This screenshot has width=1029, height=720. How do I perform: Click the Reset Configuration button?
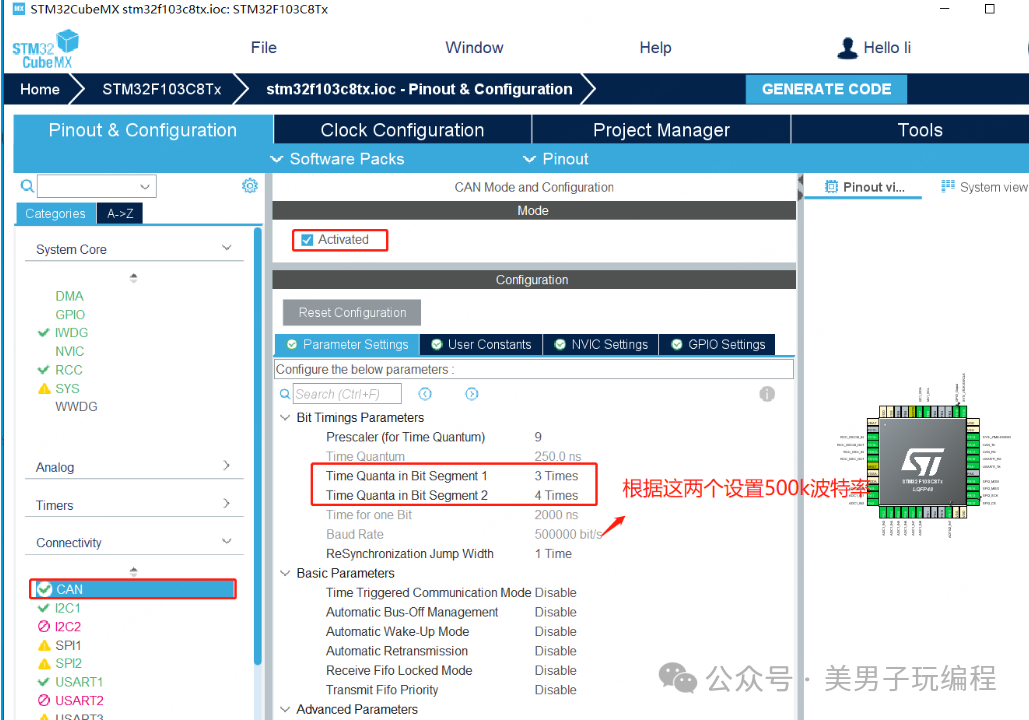pyautogui.click(x=352, y=312)
